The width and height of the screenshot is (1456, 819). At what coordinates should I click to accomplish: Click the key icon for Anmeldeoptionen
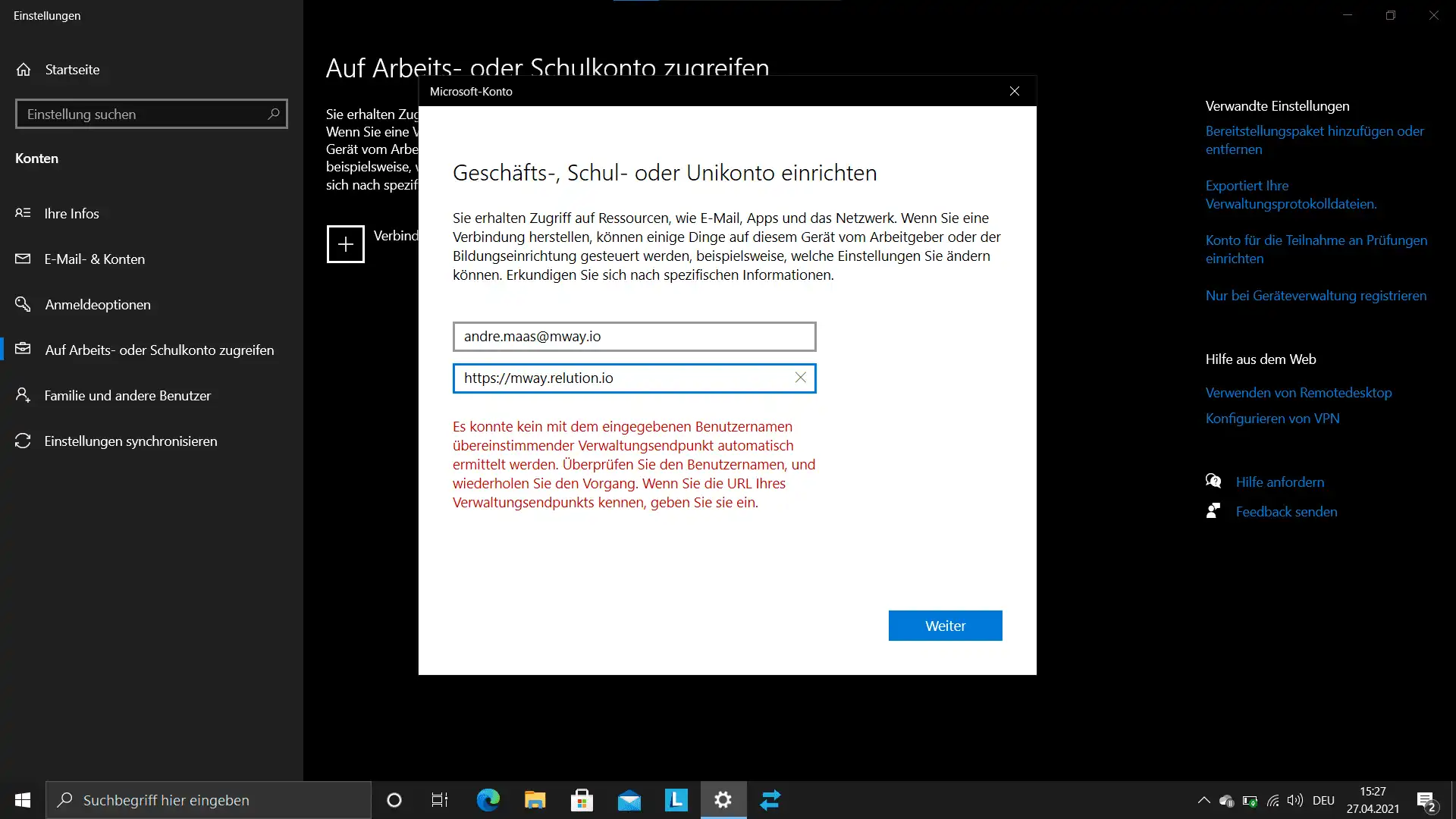(23, 304)
